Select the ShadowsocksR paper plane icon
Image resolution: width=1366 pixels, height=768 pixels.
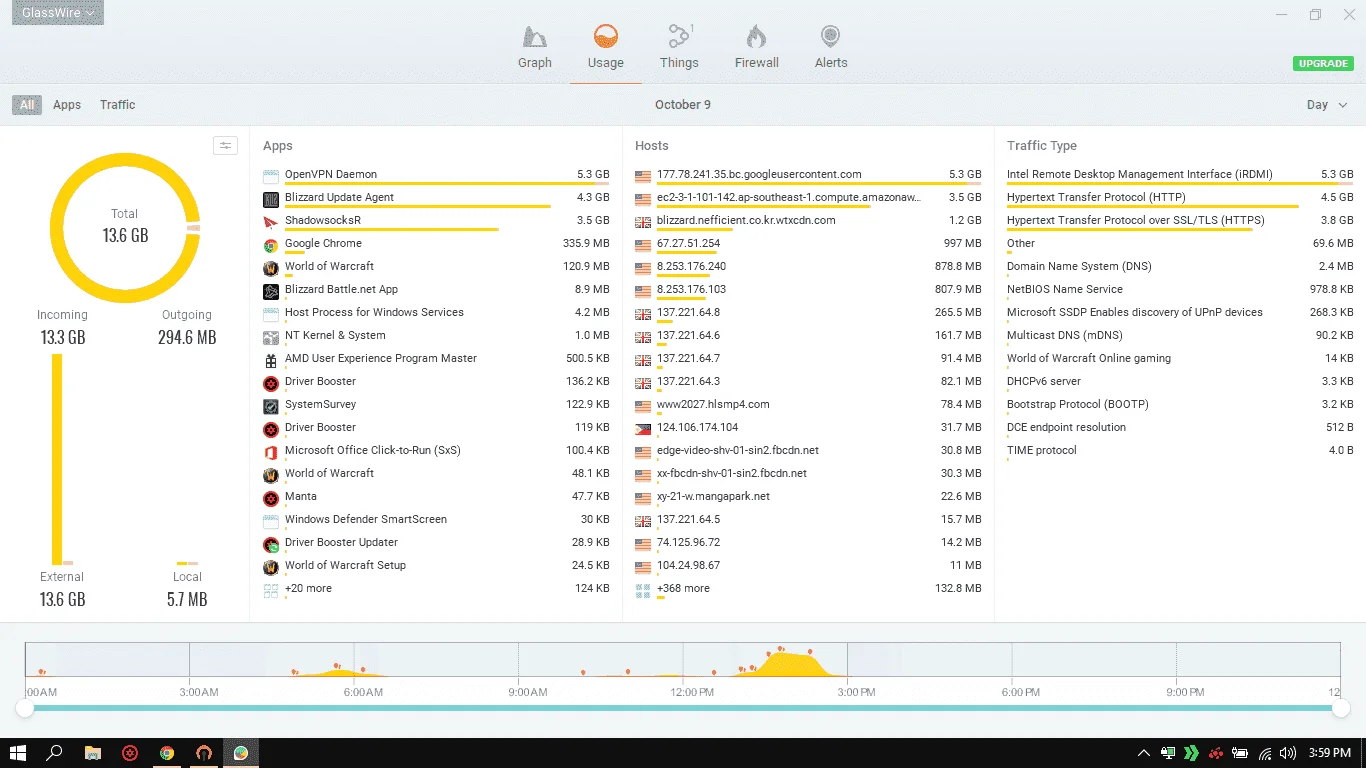[x=270, y=221]
